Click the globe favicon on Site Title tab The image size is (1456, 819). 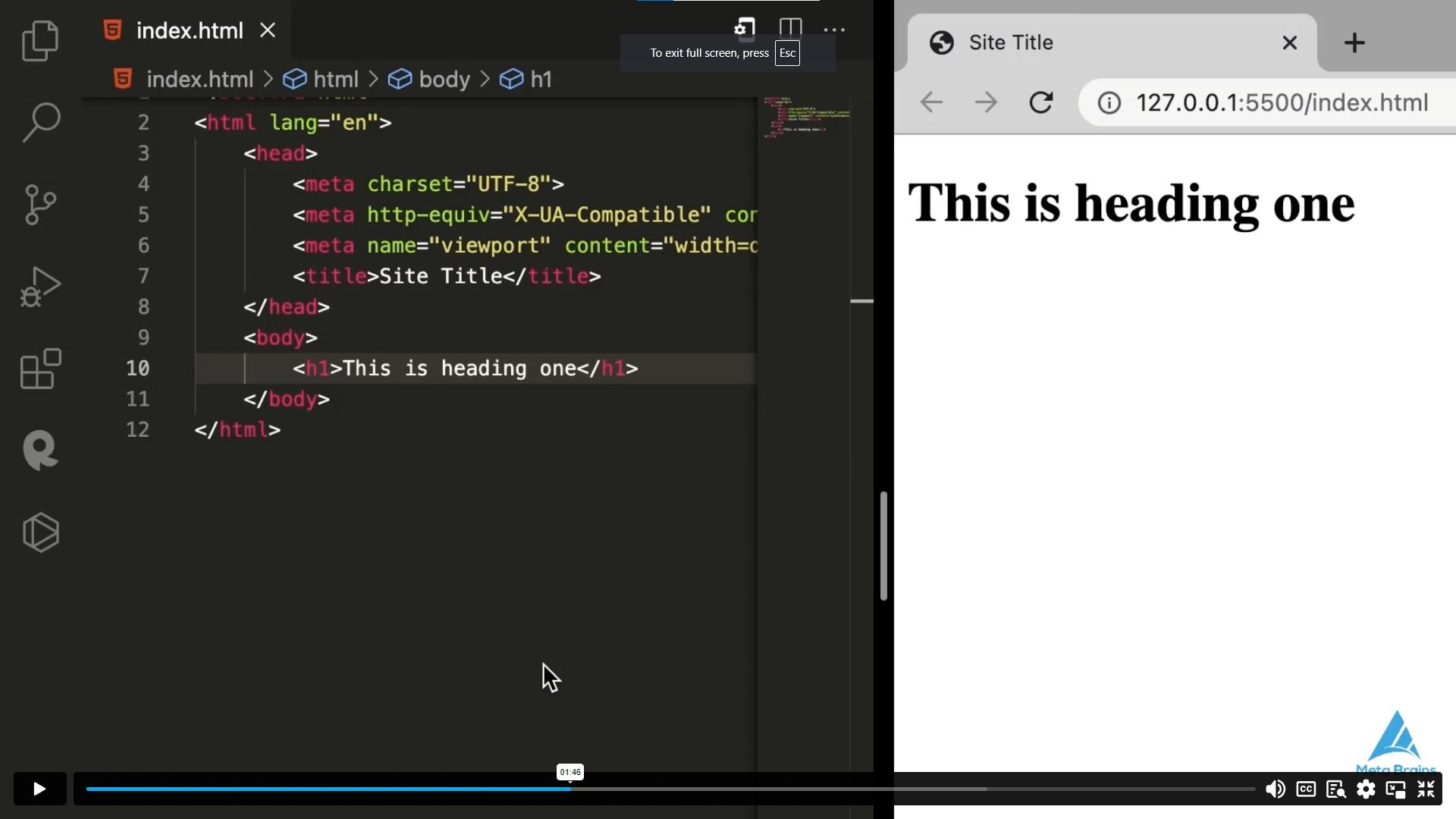(x=941, y=42)
